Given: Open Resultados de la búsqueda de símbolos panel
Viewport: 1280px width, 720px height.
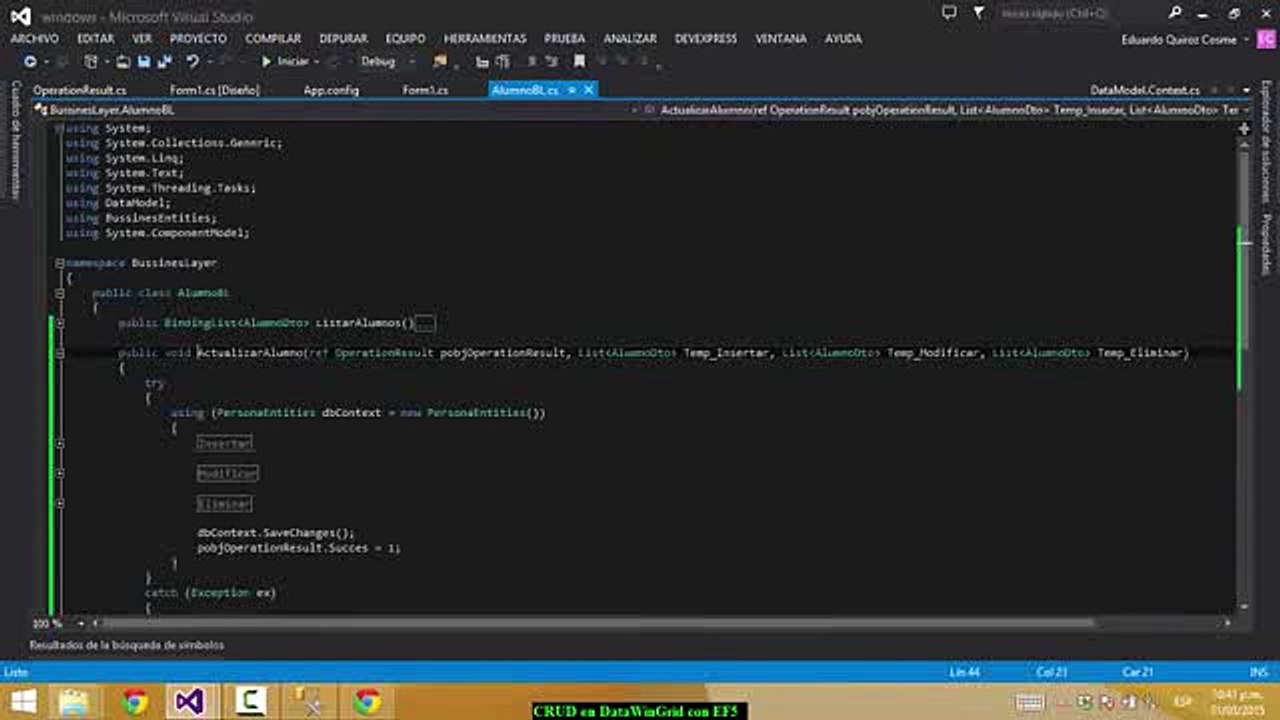Looking at the screenshot, I should point(126,646).
